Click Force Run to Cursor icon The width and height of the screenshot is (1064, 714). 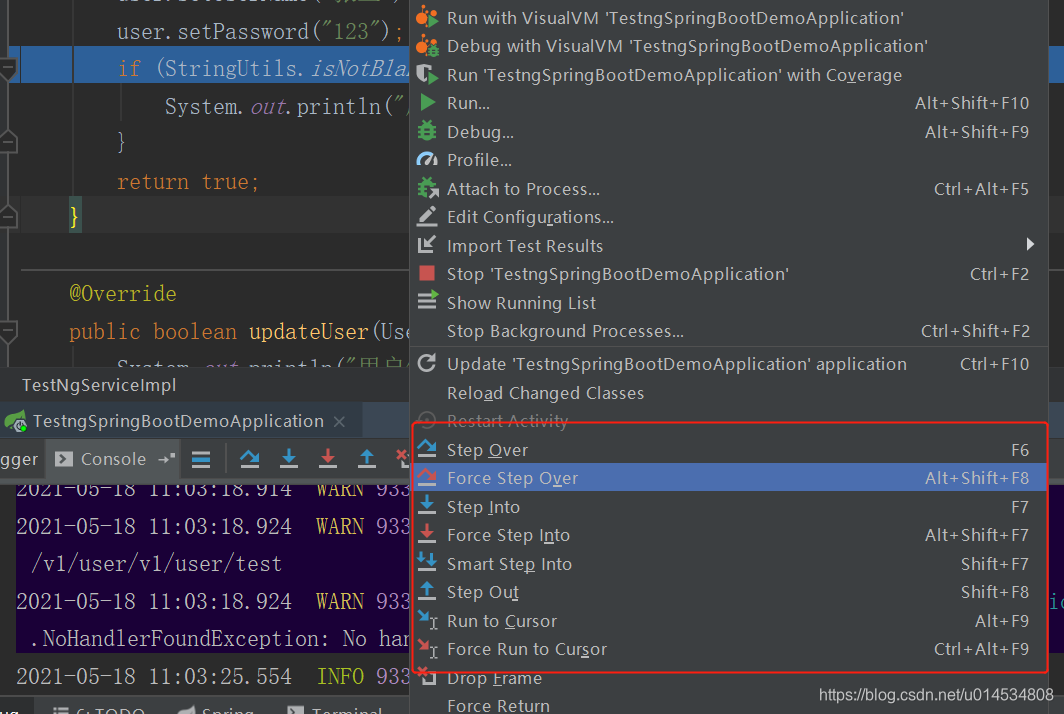point(428,648)
